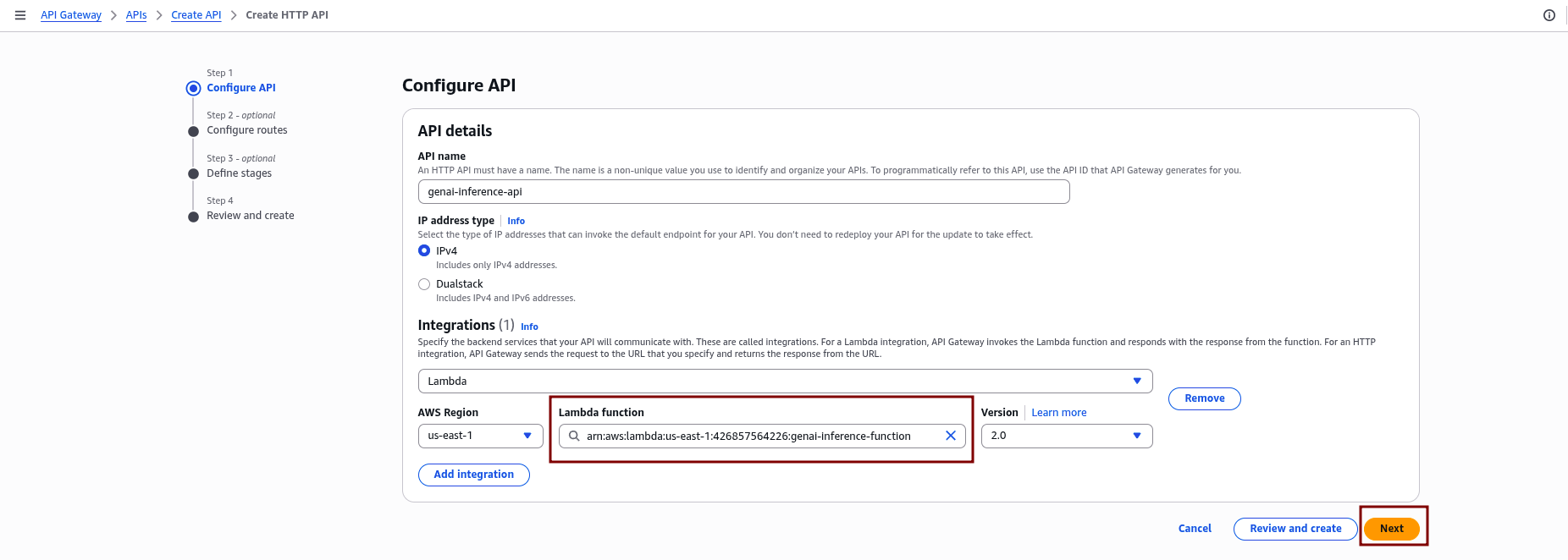This screenshot has height=560, width=1568.
Task: Open the AWS Region us-east-1 dropdown
Action: pos(479,436)
